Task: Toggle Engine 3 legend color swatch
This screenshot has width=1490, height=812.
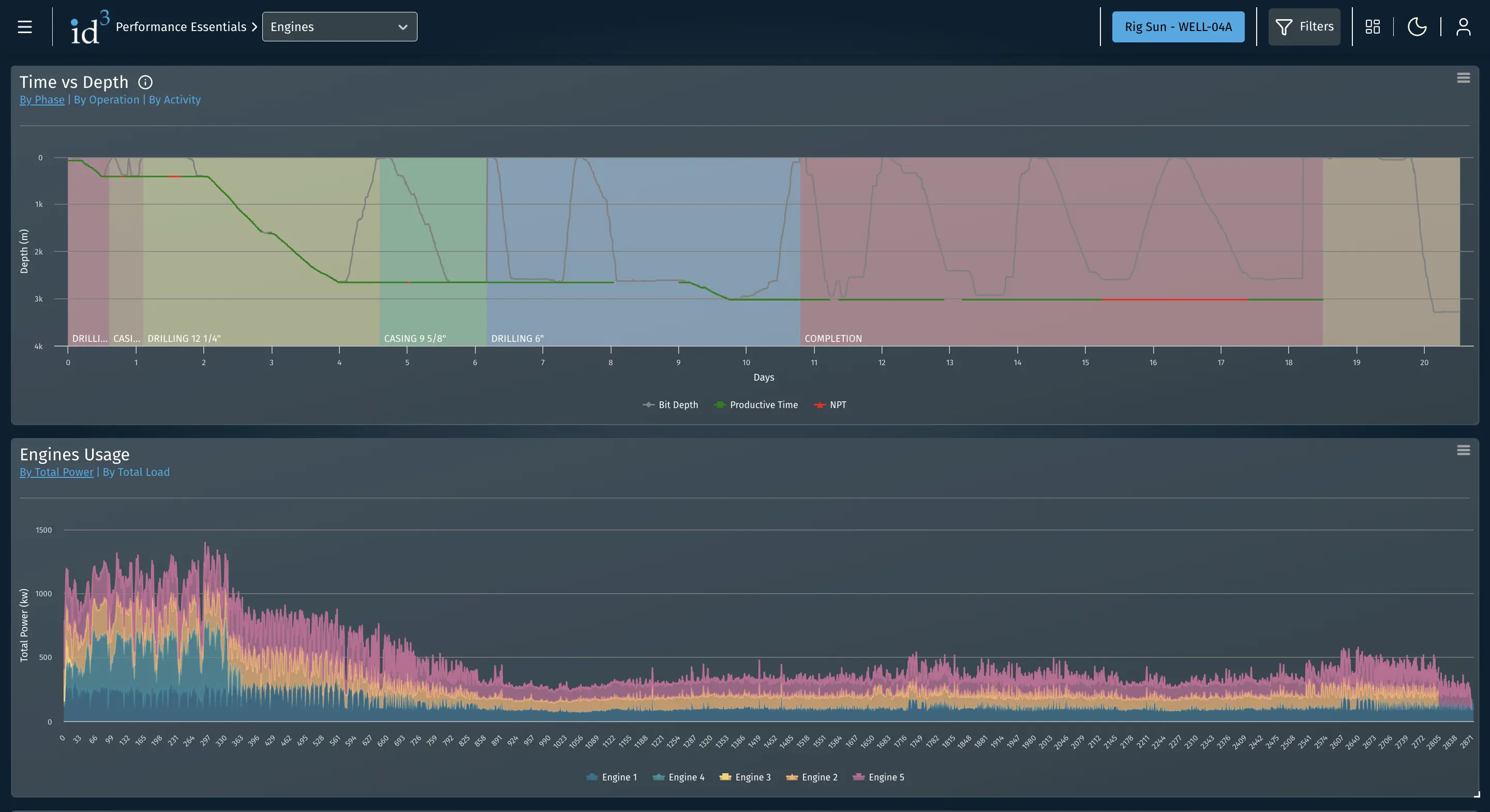Action: click(x=725, y=777)
